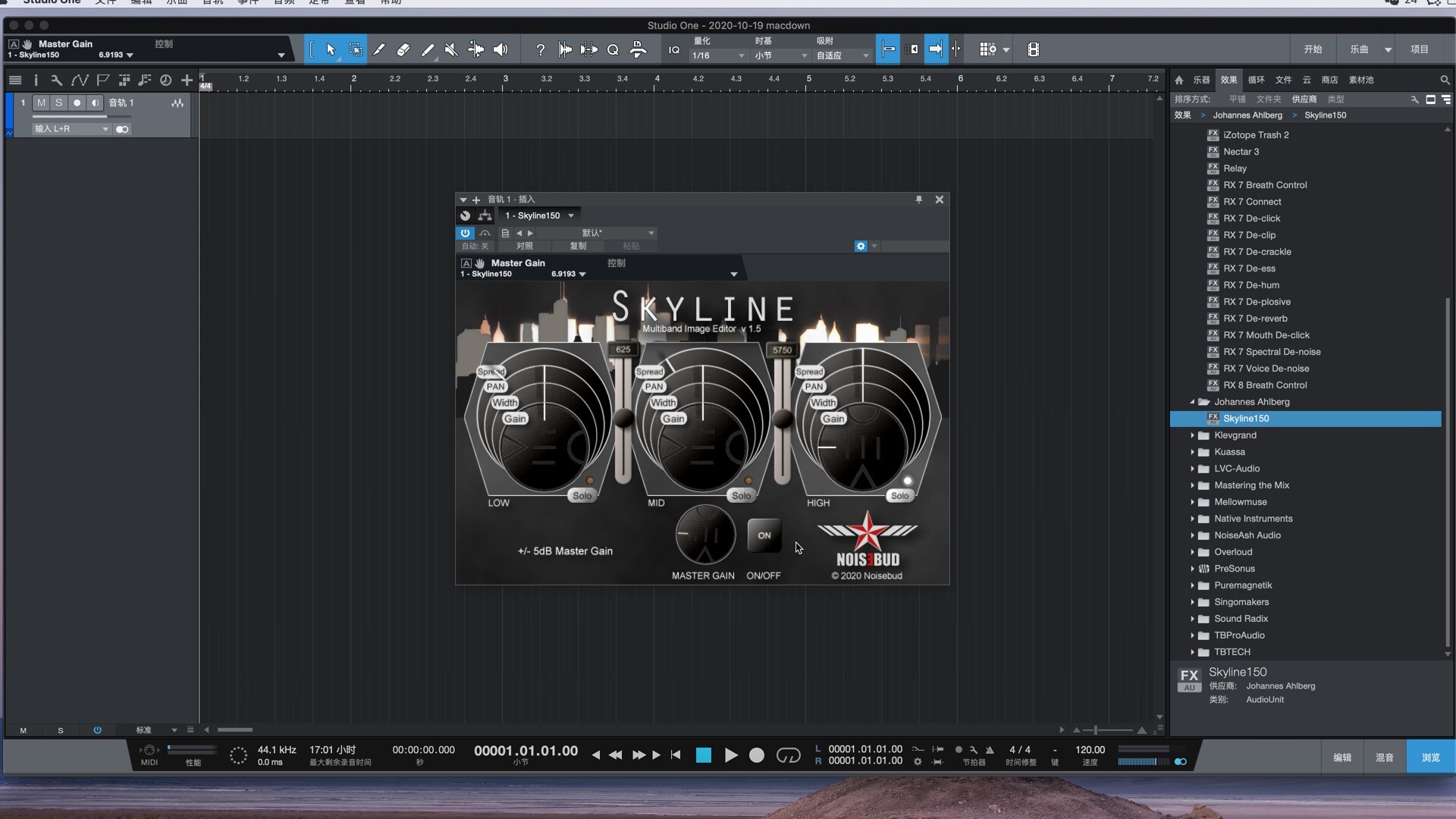The width and height of the screenshot is (1456, 819).
Task: Expand the PreSonus folder
Action: pyautogui.click(x=1192, y=569)
